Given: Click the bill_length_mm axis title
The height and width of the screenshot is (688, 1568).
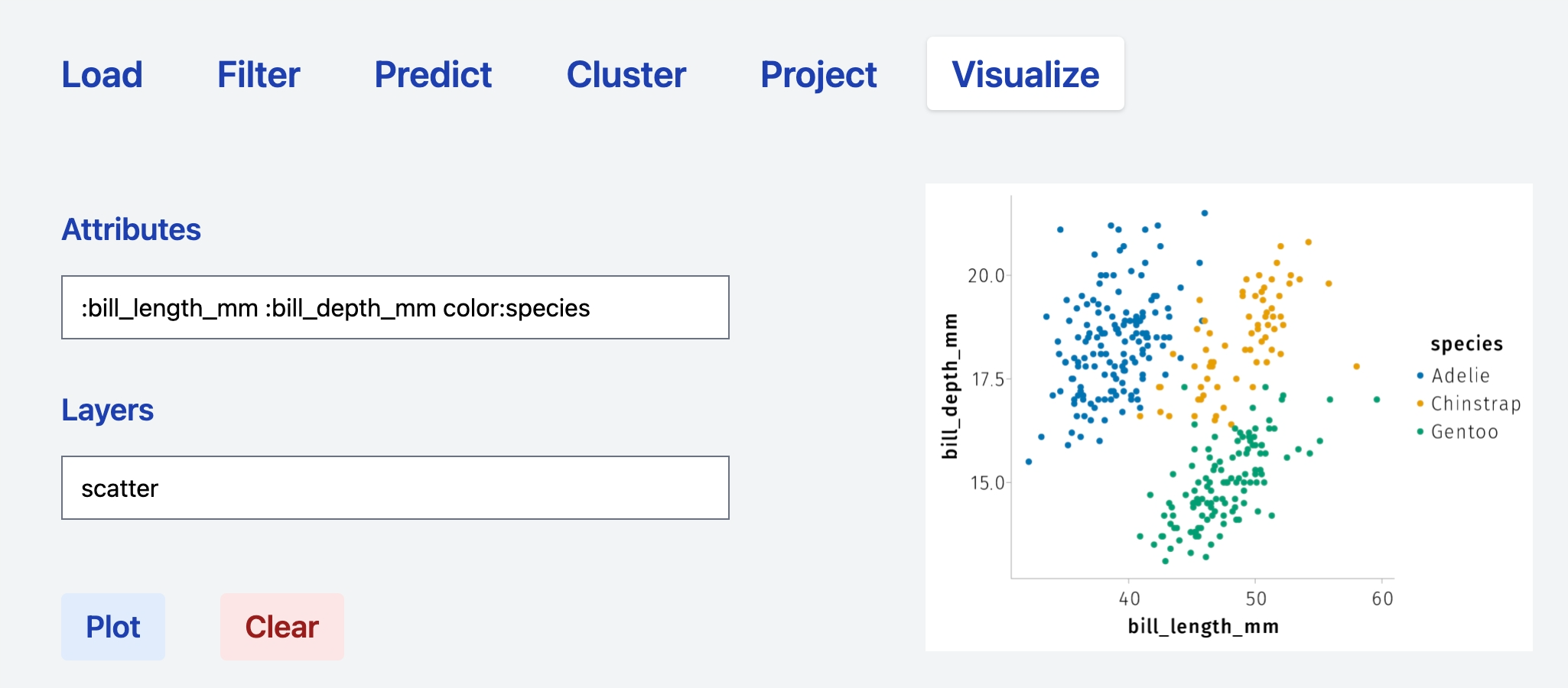Looking at the screenshot, I should (1203, 627).
